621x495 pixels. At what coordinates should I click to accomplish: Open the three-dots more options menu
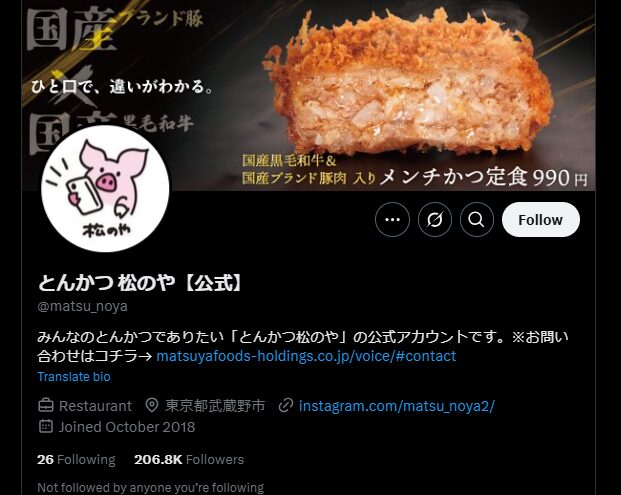click(x=392, y=219)
